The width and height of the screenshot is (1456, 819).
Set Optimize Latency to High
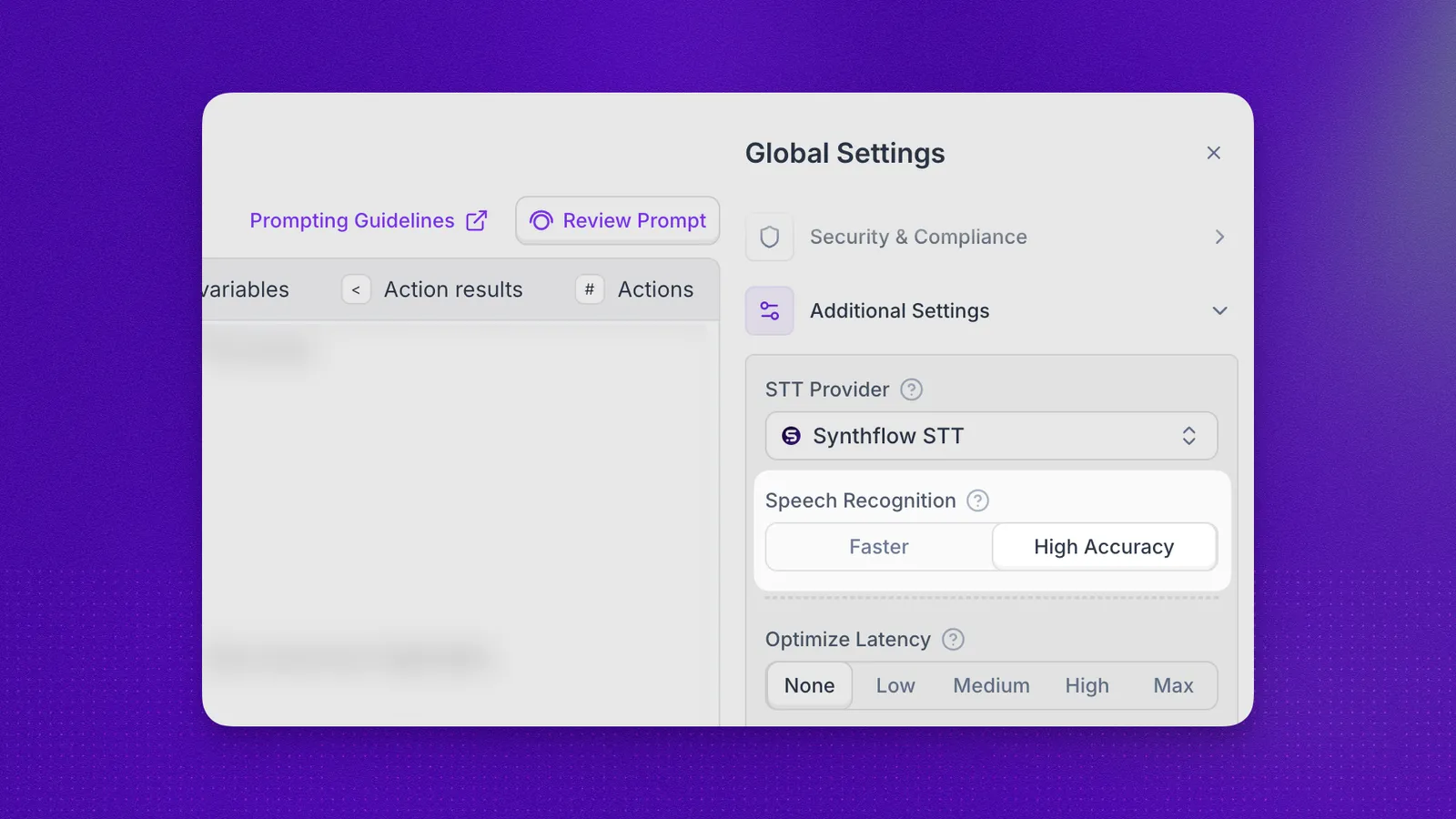coord(1087,685)
